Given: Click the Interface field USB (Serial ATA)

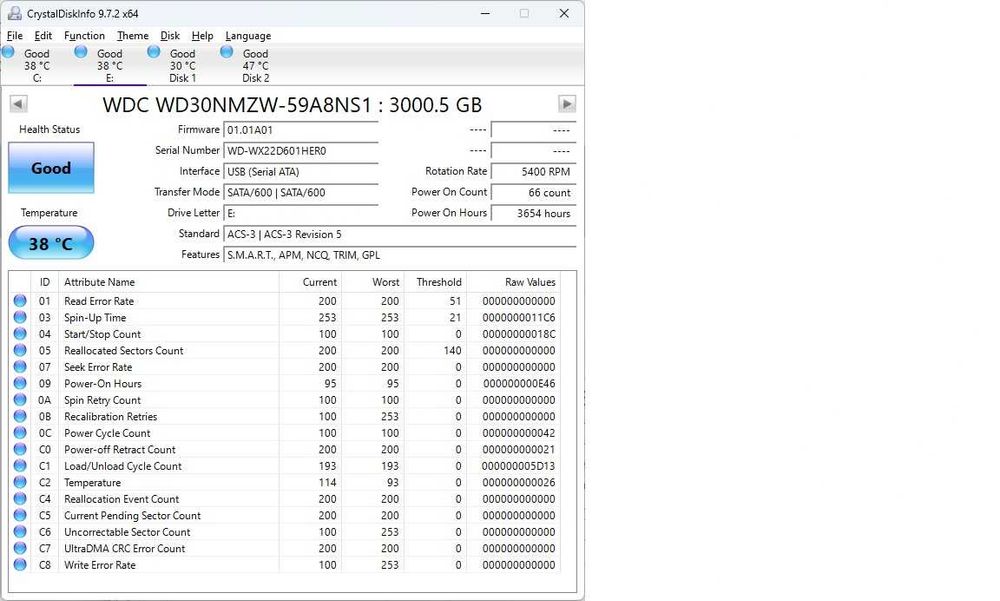Looking at the screenshot, I should (x=301, y=172).
